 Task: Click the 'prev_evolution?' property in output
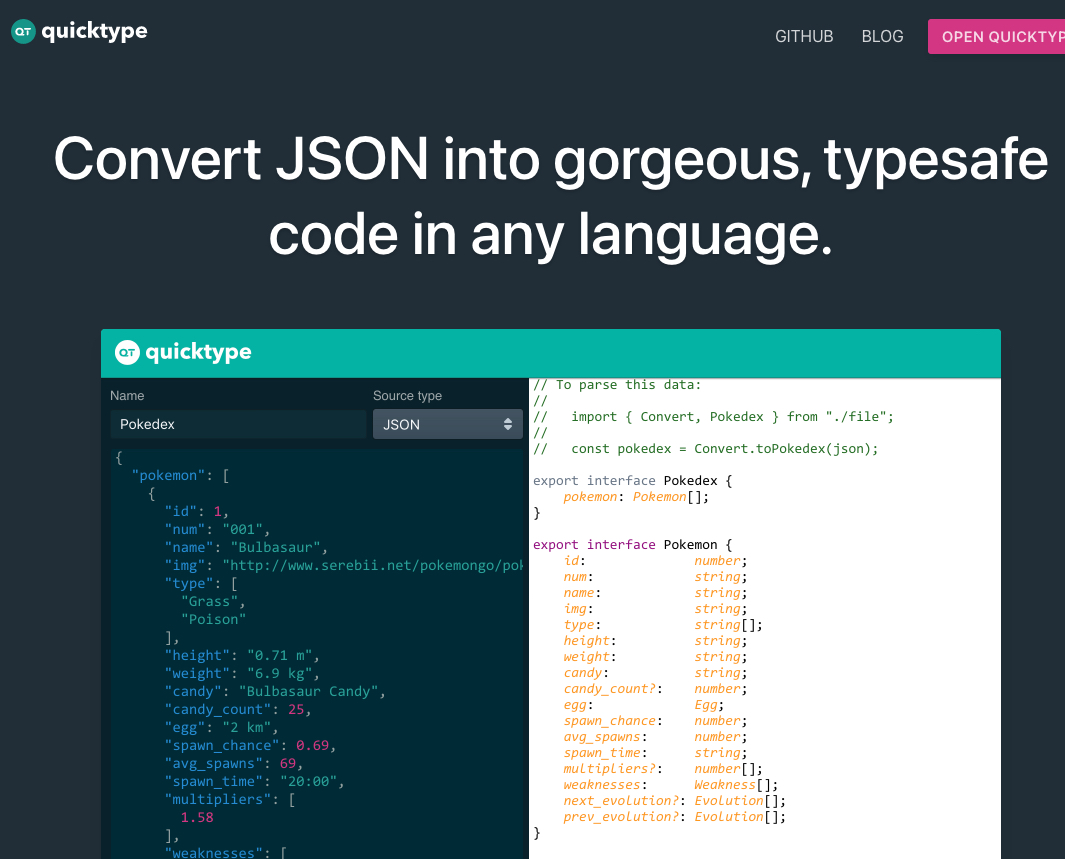[621, 817]
